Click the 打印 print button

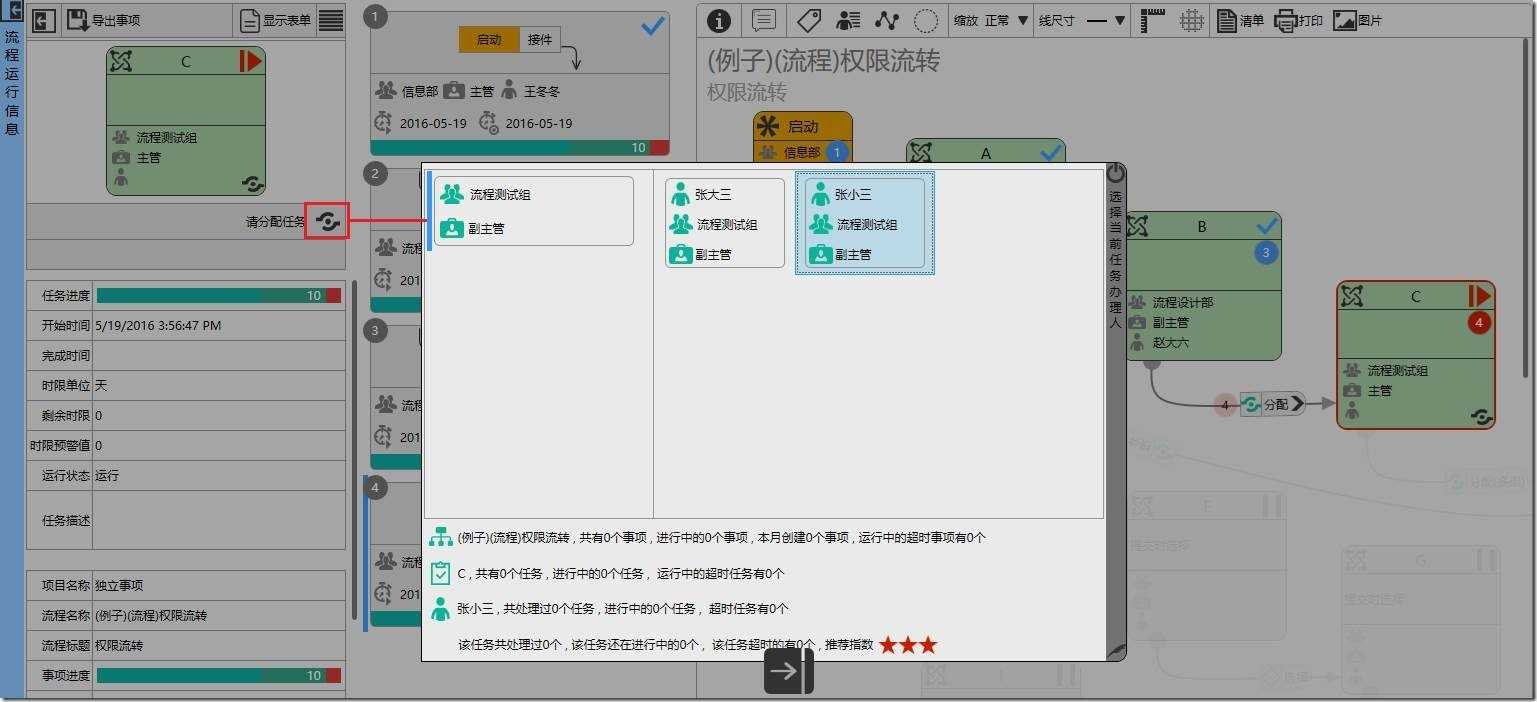(1299, 20)
